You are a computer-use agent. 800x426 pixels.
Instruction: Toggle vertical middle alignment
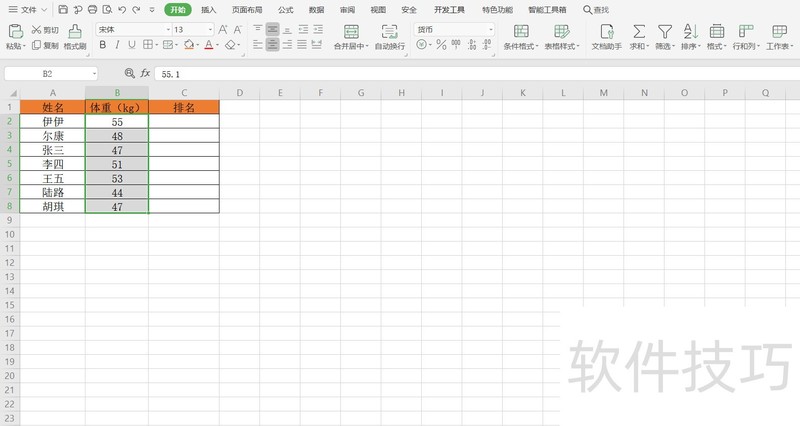coord(272,29)
